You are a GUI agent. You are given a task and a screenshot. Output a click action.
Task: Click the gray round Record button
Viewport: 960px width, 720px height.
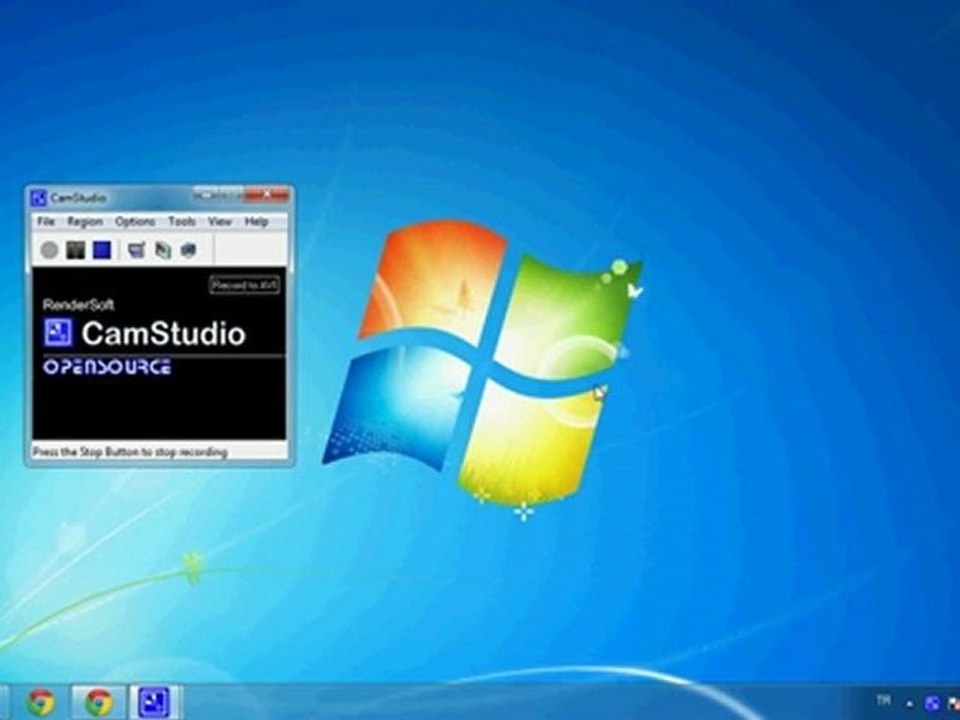pos(50,250)
